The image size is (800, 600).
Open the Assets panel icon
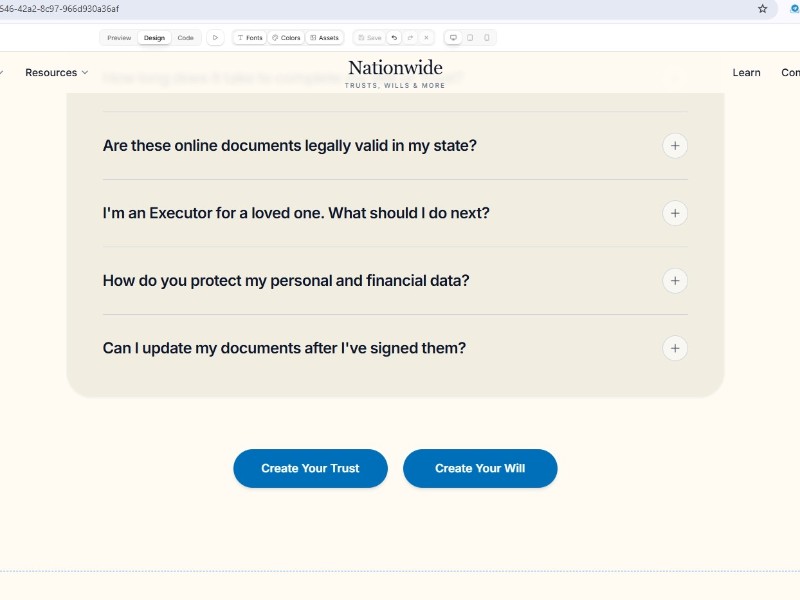[324, 37]
